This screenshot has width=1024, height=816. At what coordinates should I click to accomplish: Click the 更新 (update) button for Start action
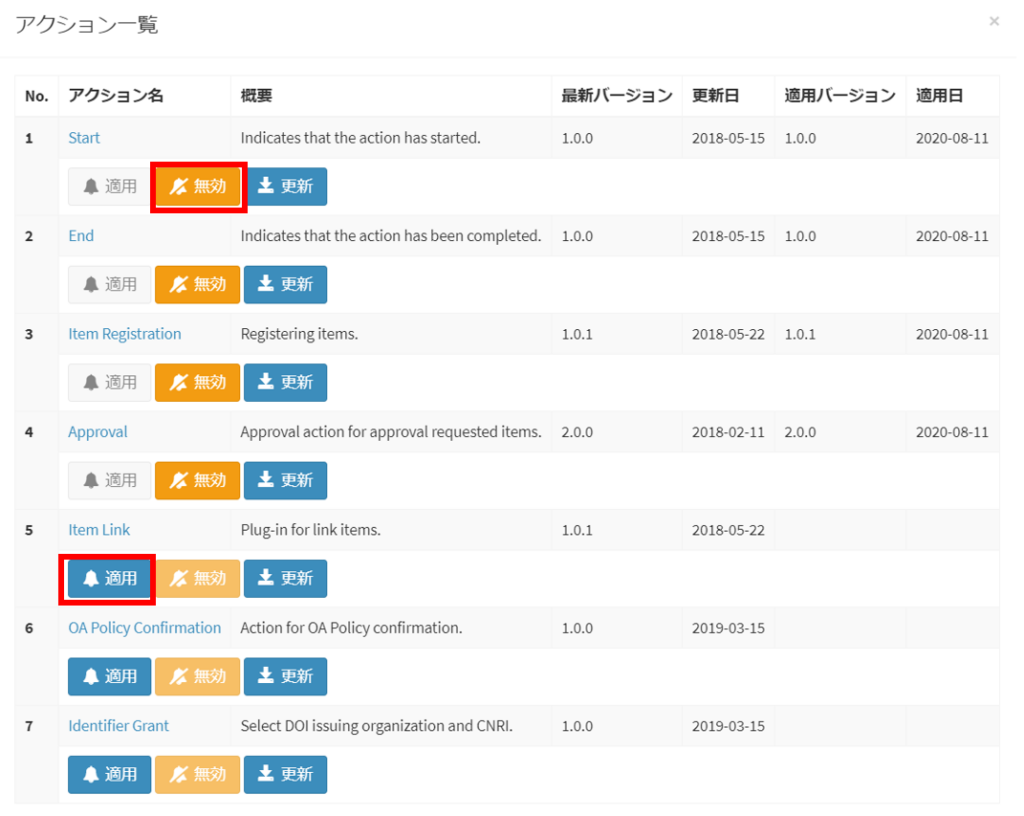point(286,187)
